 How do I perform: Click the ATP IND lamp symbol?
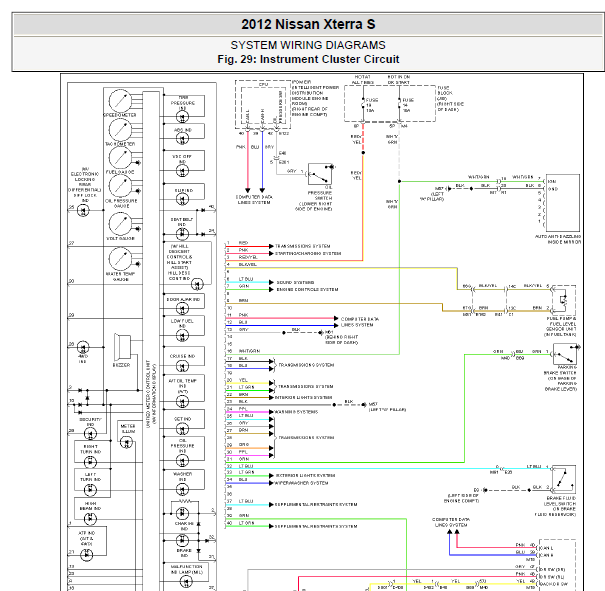click(x=86, y=555)
